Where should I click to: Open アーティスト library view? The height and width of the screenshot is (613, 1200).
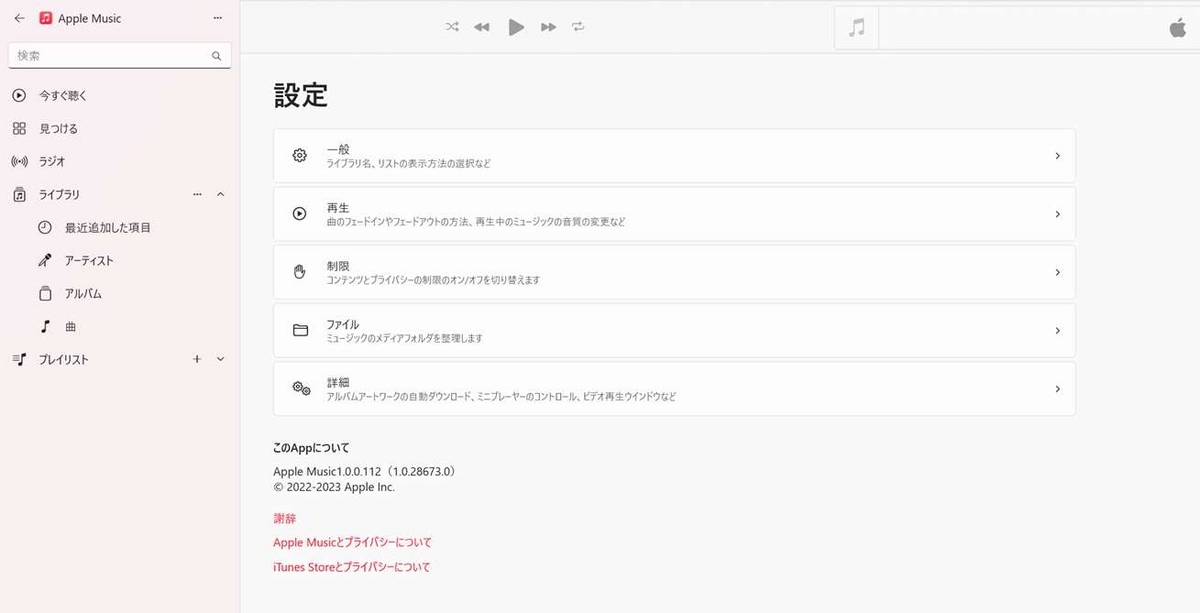click(x=120, y=261)
